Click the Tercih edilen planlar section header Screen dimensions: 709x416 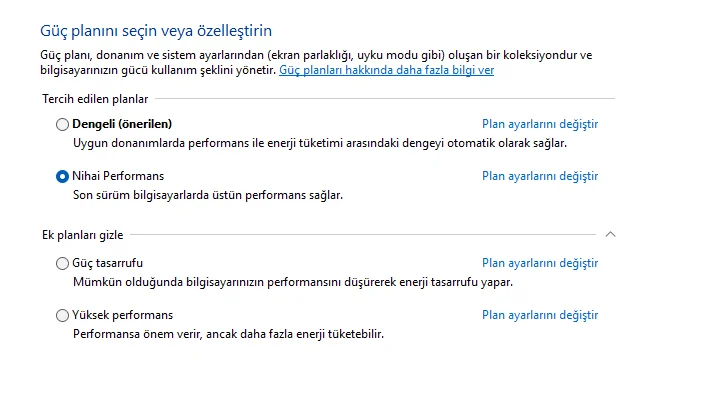point(95,99)
